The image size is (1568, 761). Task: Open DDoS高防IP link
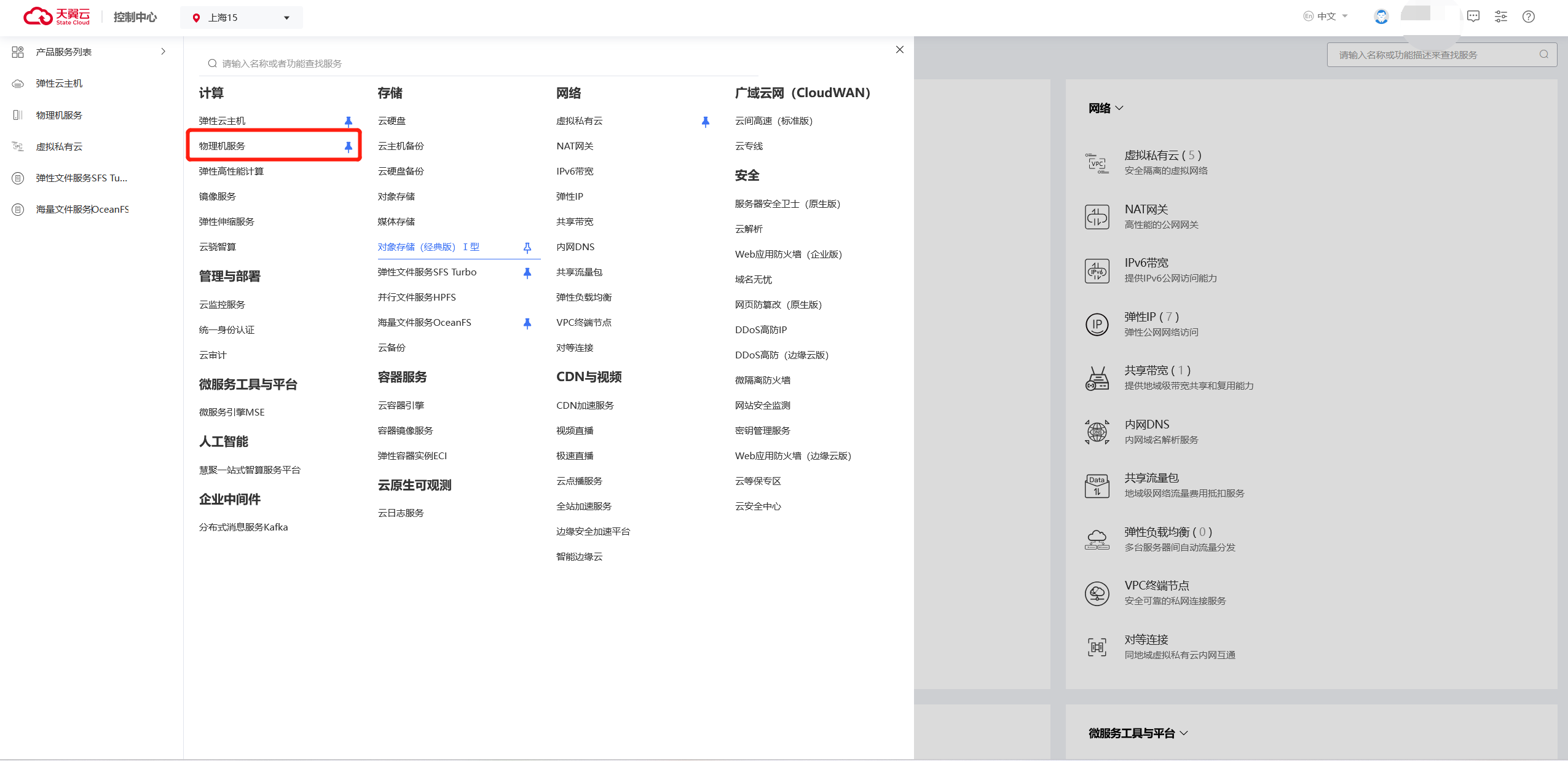click(x=761, y=330)
